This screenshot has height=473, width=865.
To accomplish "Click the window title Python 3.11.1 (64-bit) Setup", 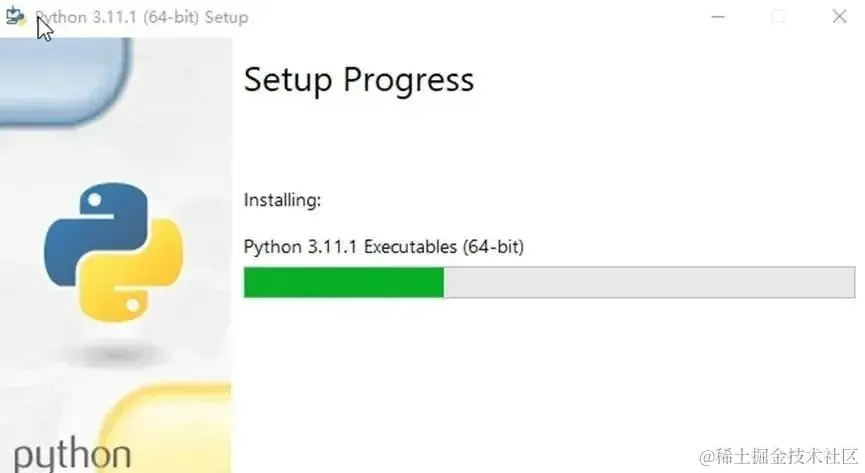I will (x=142, y=17).
